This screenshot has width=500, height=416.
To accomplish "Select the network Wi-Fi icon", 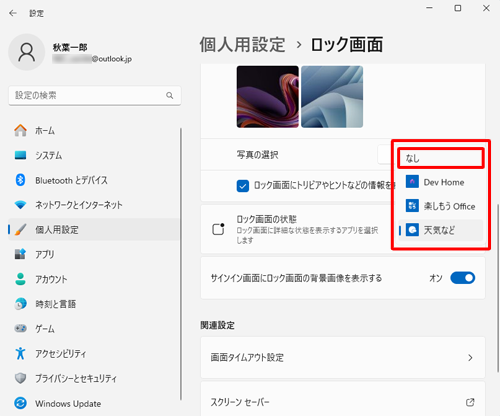I will coord(20,205).
